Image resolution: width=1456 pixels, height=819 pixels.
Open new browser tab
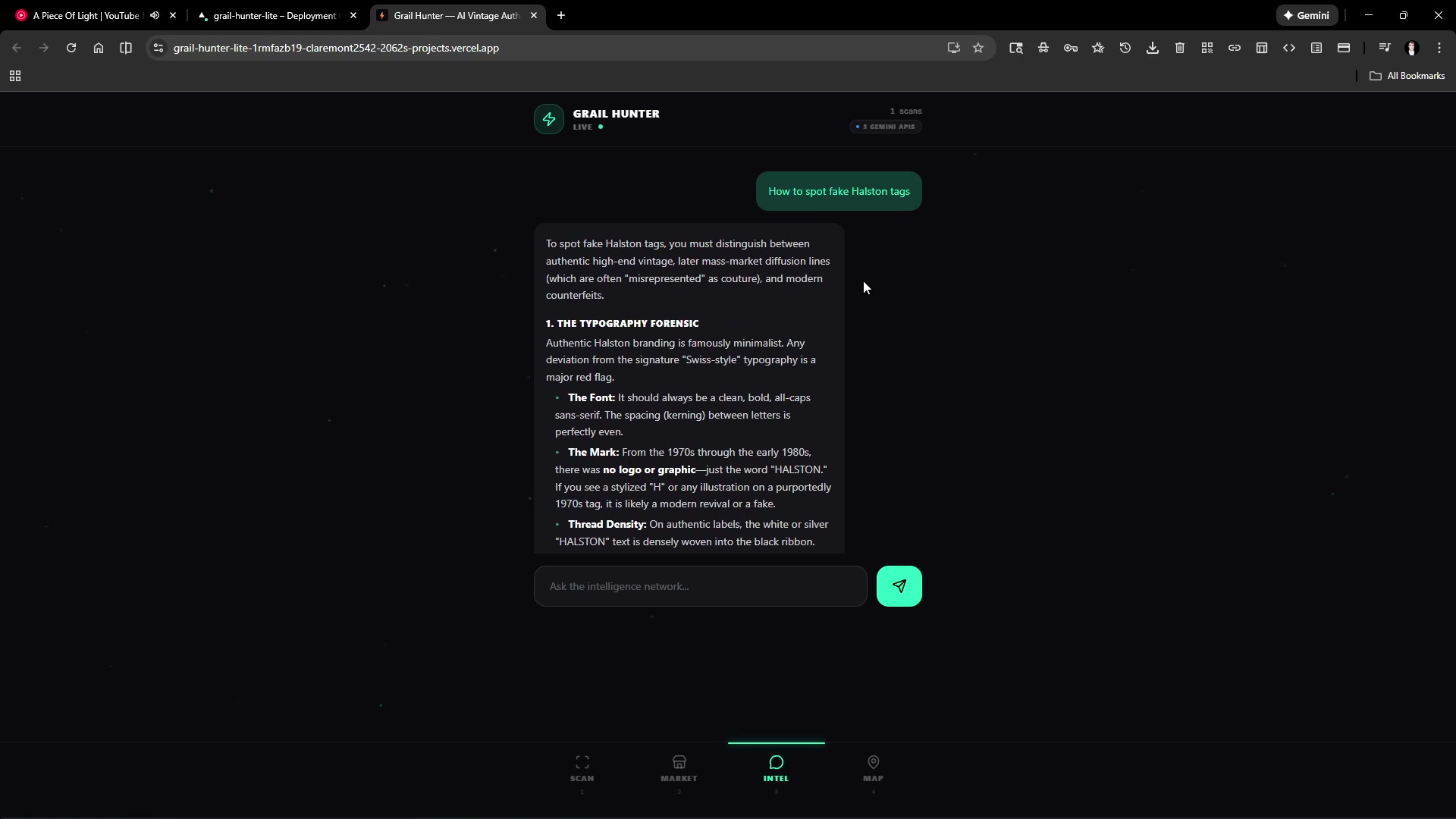coord(561,15)
